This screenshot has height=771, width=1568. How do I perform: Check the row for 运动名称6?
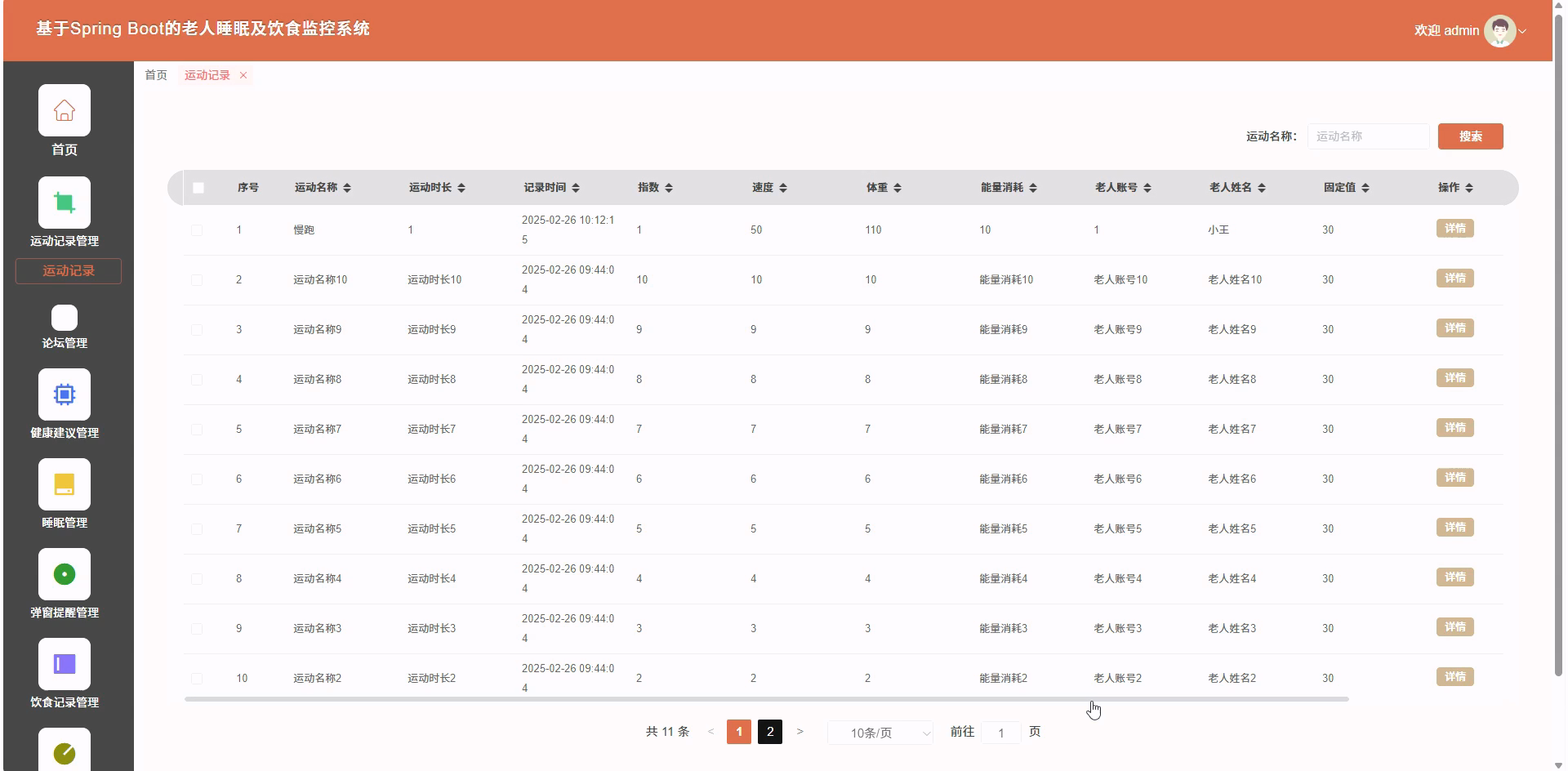point(197,479)
